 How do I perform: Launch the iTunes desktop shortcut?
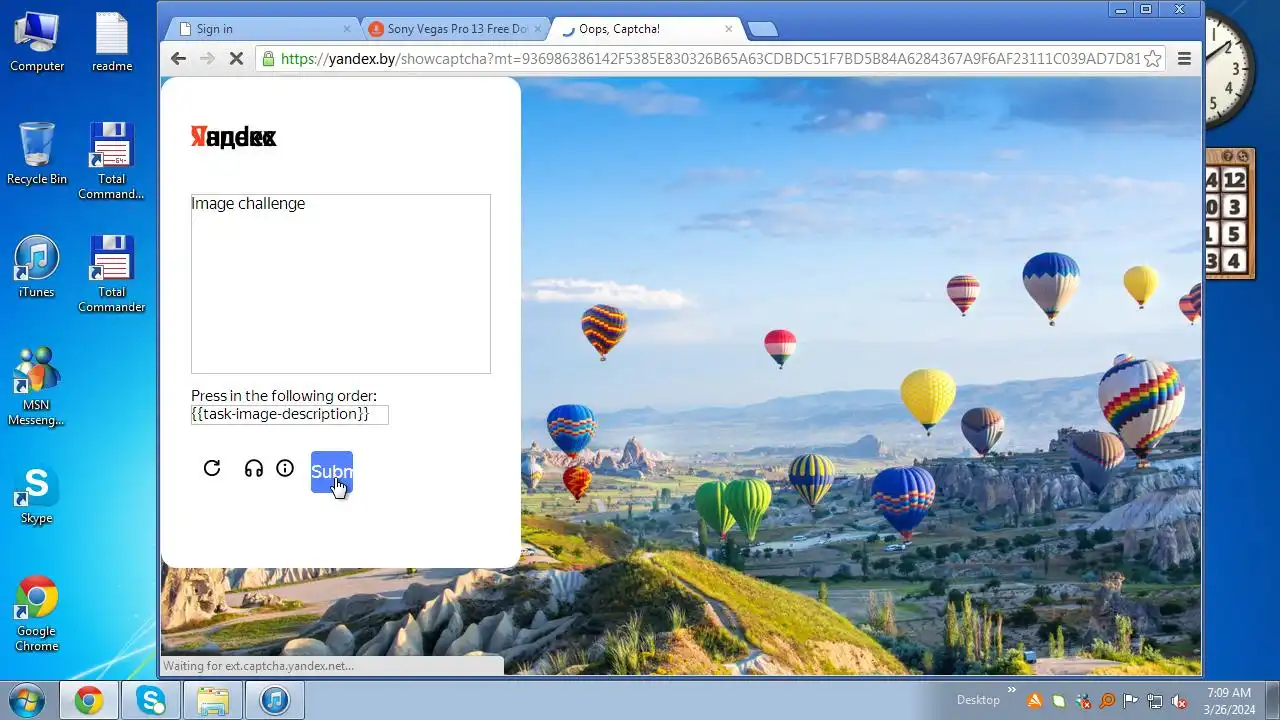tap(37, 267)
